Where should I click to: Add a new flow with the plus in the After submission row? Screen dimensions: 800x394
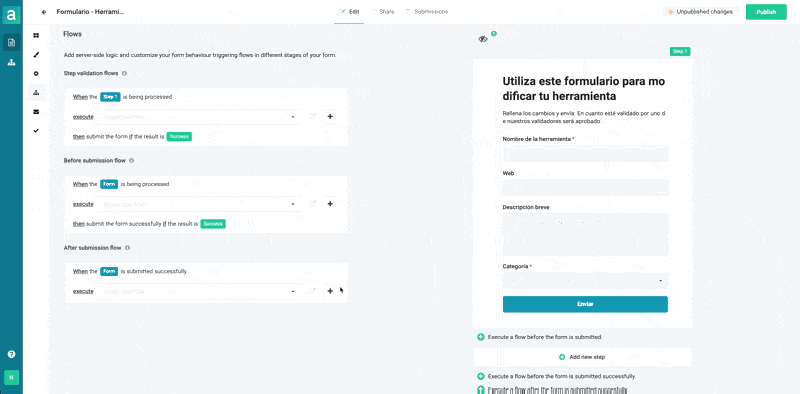(330, 291)
